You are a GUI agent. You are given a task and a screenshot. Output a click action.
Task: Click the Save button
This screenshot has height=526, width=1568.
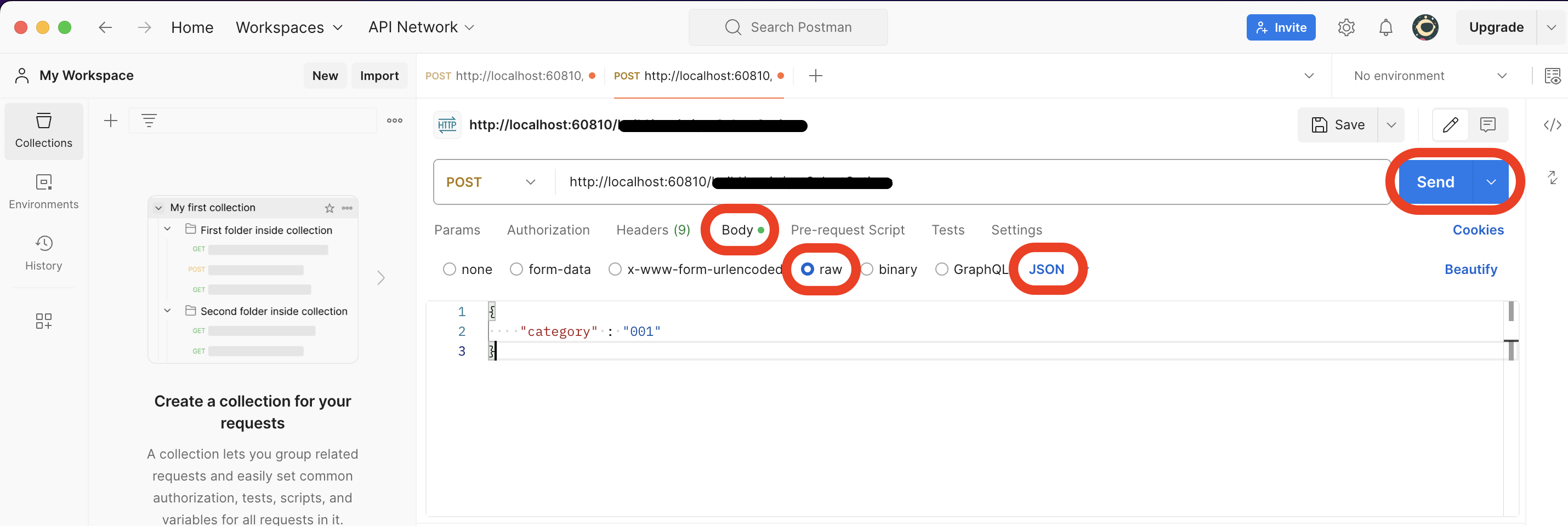pyautogui.click(x=1338, y=125)
